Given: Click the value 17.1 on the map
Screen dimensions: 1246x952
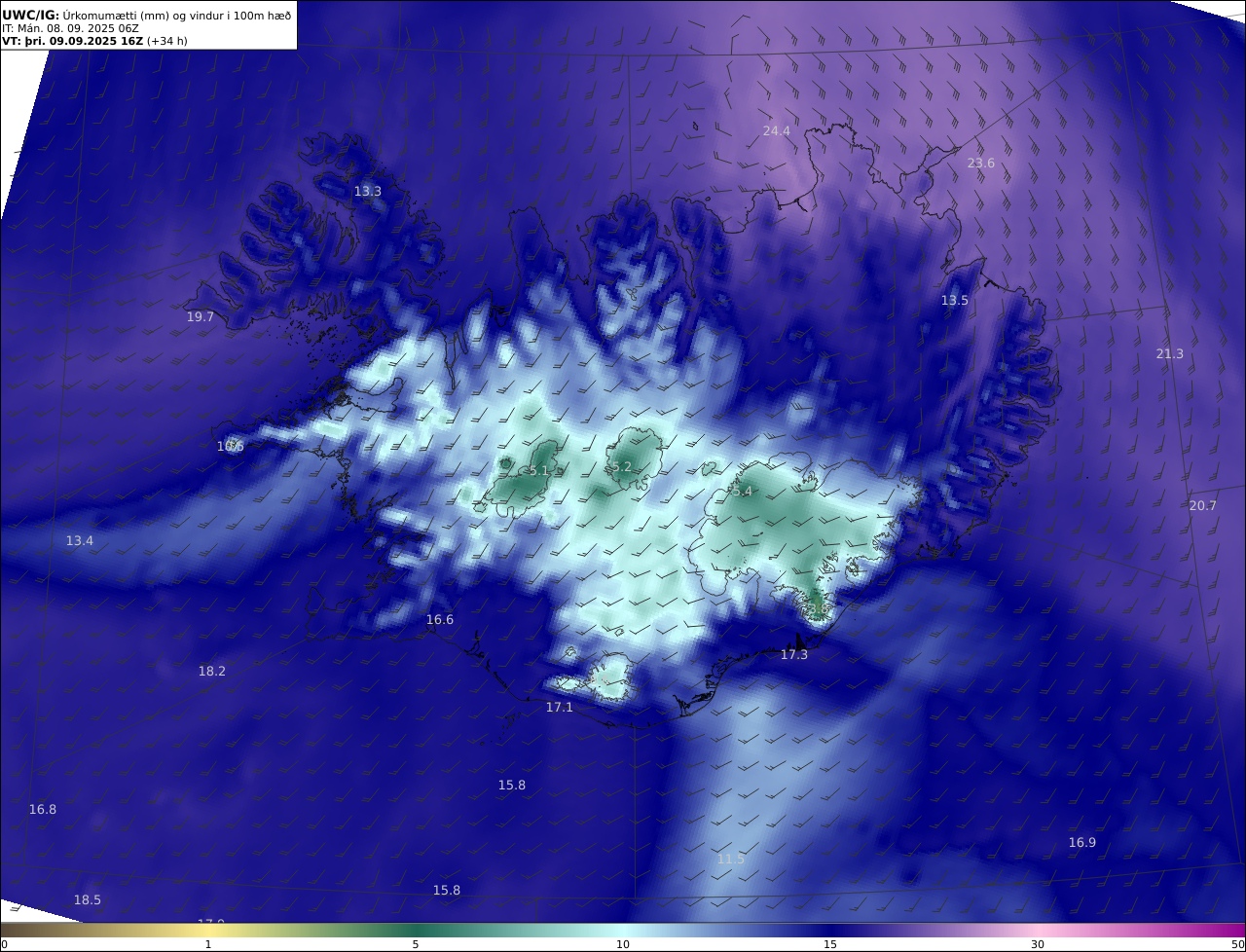Looking at the screenshot, I should pos(560,707).
